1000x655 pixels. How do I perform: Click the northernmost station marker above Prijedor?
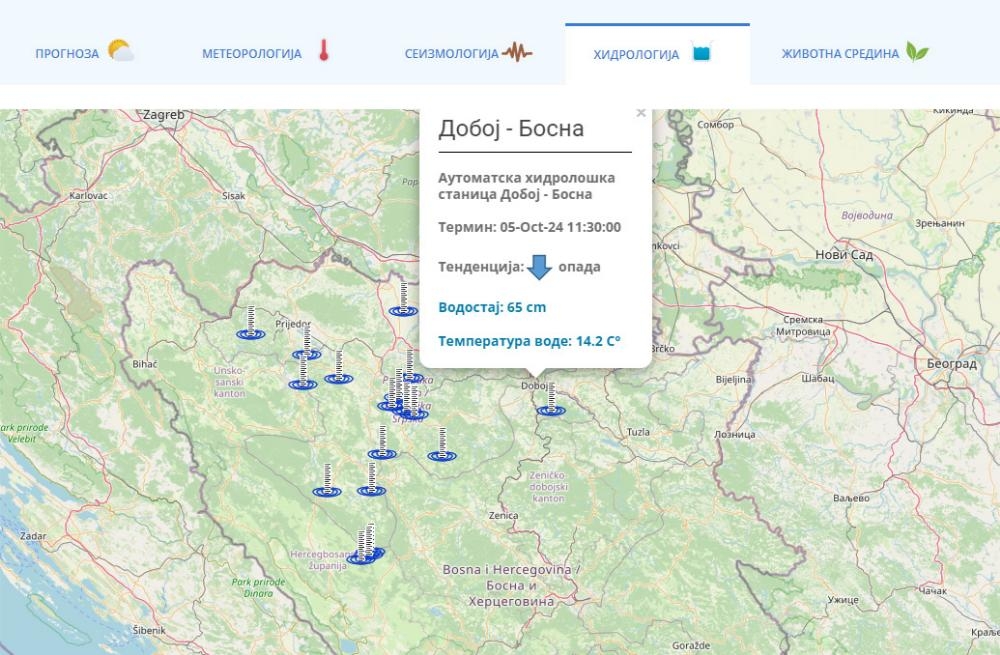(402, 310)
